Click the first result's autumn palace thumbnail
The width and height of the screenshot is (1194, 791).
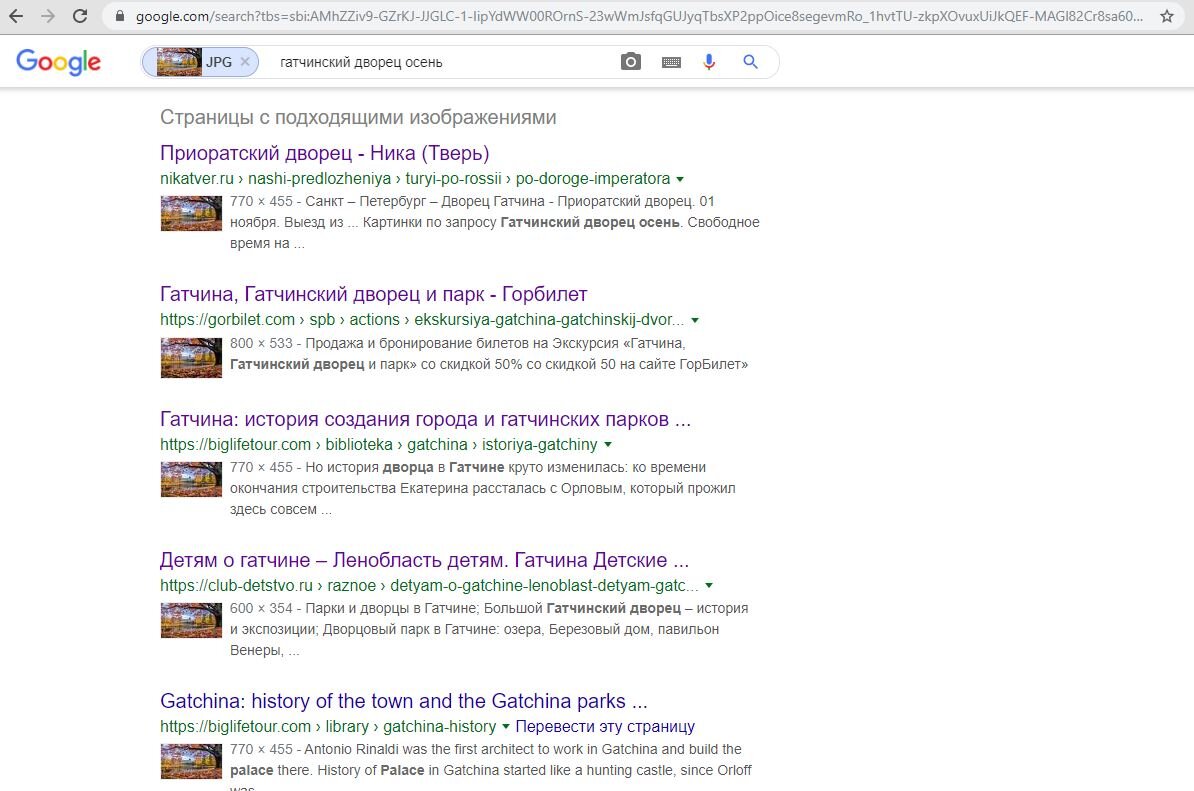coord(190,212)
